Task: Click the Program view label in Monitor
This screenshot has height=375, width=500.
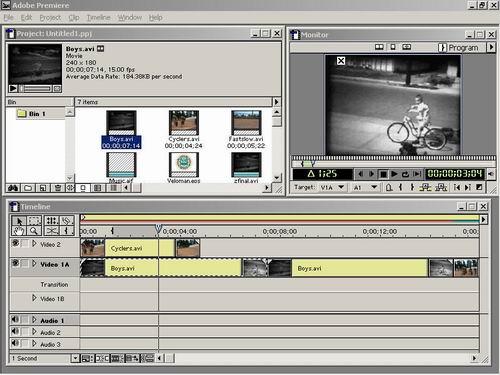Action: tap(463, 48)
